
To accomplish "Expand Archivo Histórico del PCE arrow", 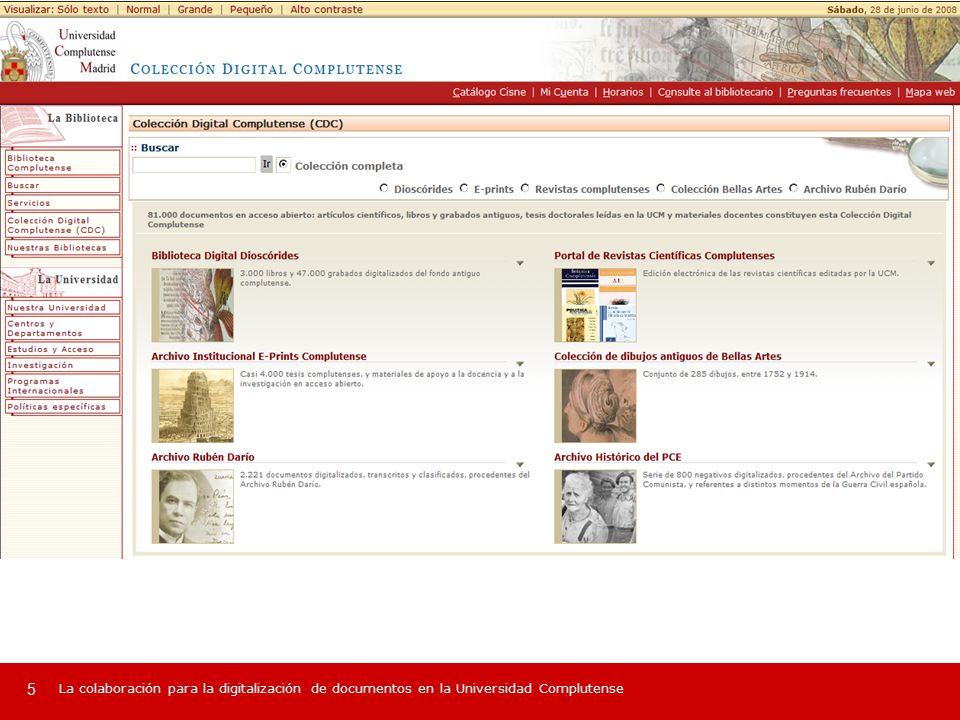I will tap(931, 465).
